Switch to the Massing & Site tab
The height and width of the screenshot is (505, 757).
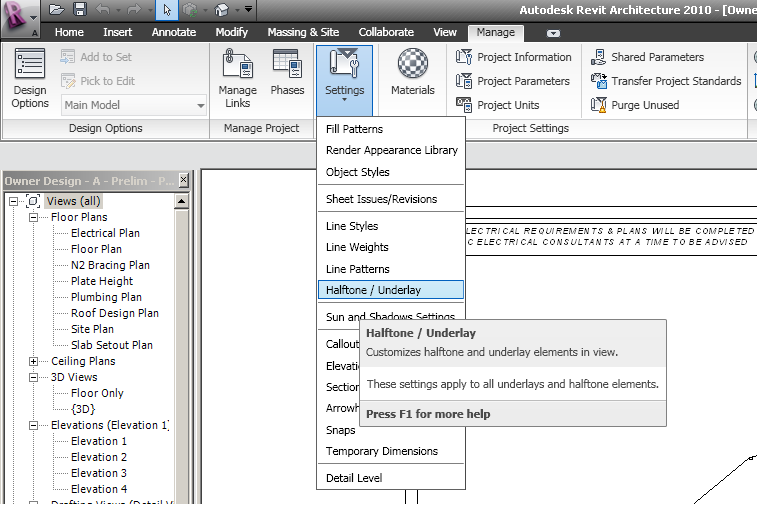303,32
